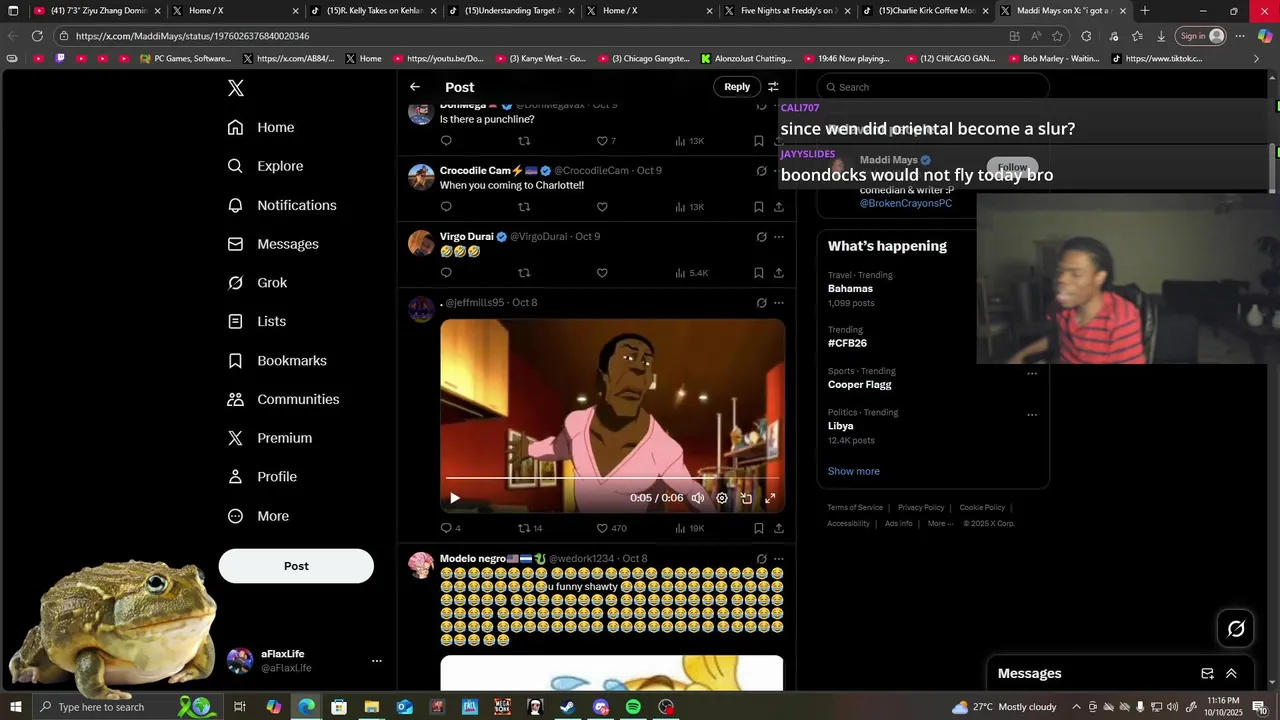Image resolution: width=1280 pixels, height=720 pixels.
Task: Open Notifications in X sidebar
Action: point(282,205)
